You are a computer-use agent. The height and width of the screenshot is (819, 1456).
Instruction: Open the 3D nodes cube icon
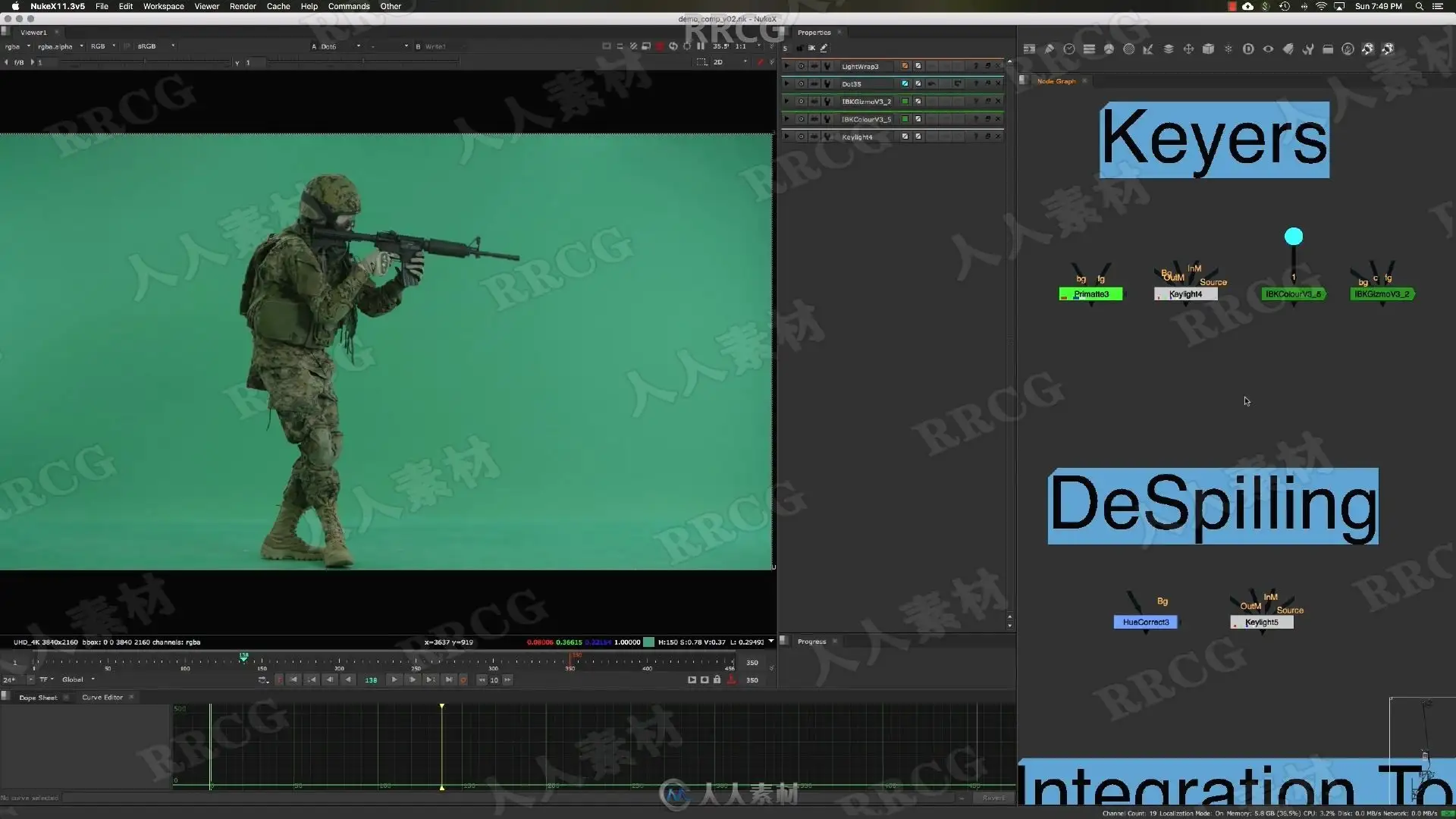(1209, 49)
